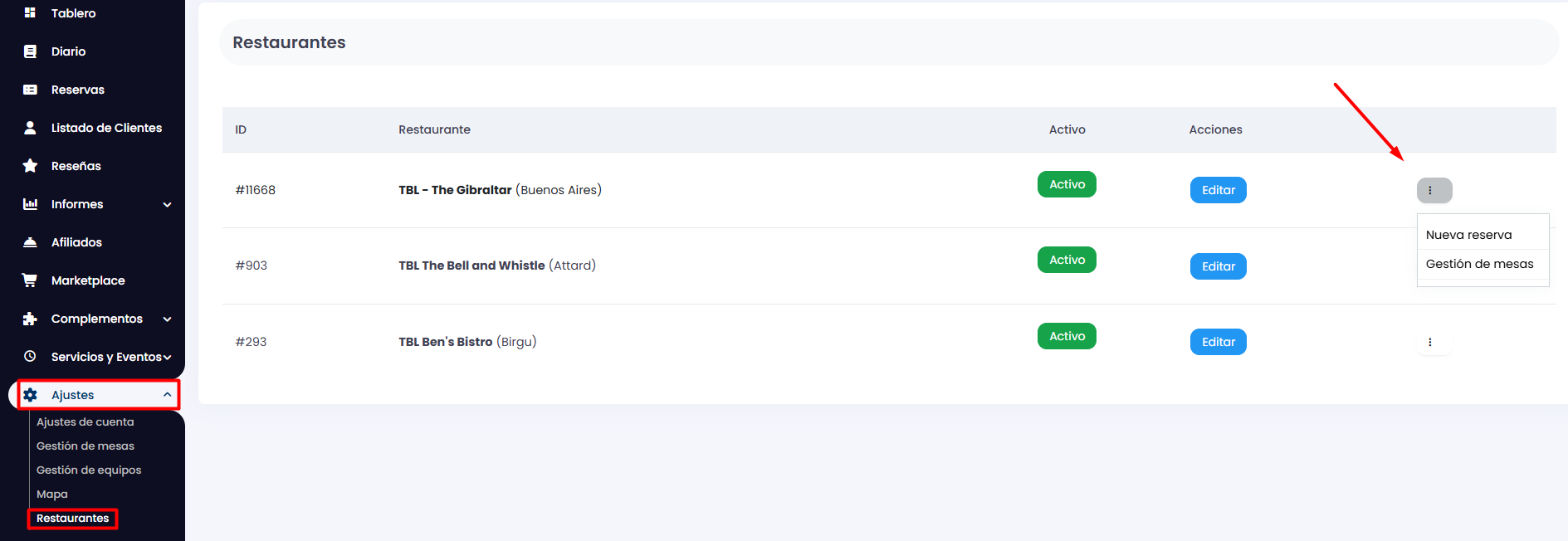The width and height of the screenshot is (1568, 541).
Task: Expand the Informes submenu chevron
Action: [x=167, y=205]
